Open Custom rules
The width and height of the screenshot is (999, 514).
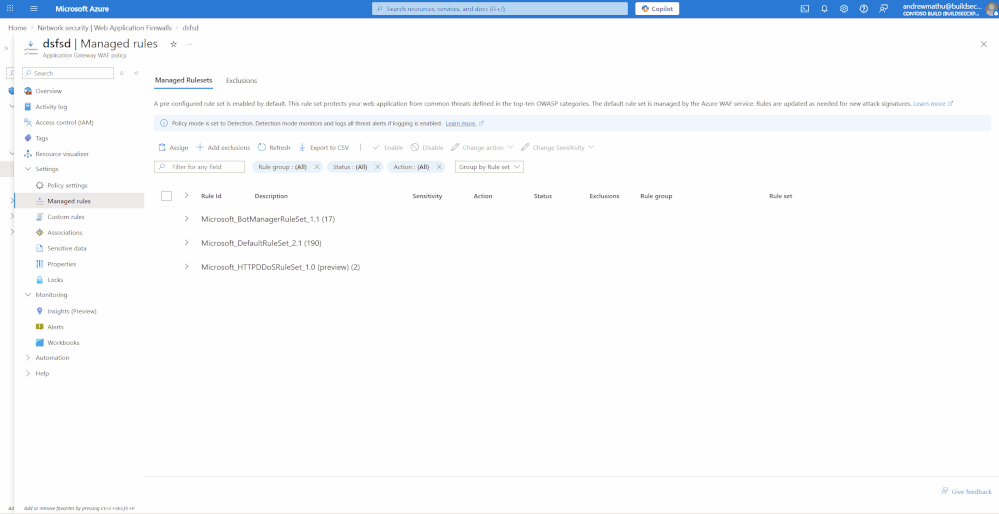click(x=66, y=217)
